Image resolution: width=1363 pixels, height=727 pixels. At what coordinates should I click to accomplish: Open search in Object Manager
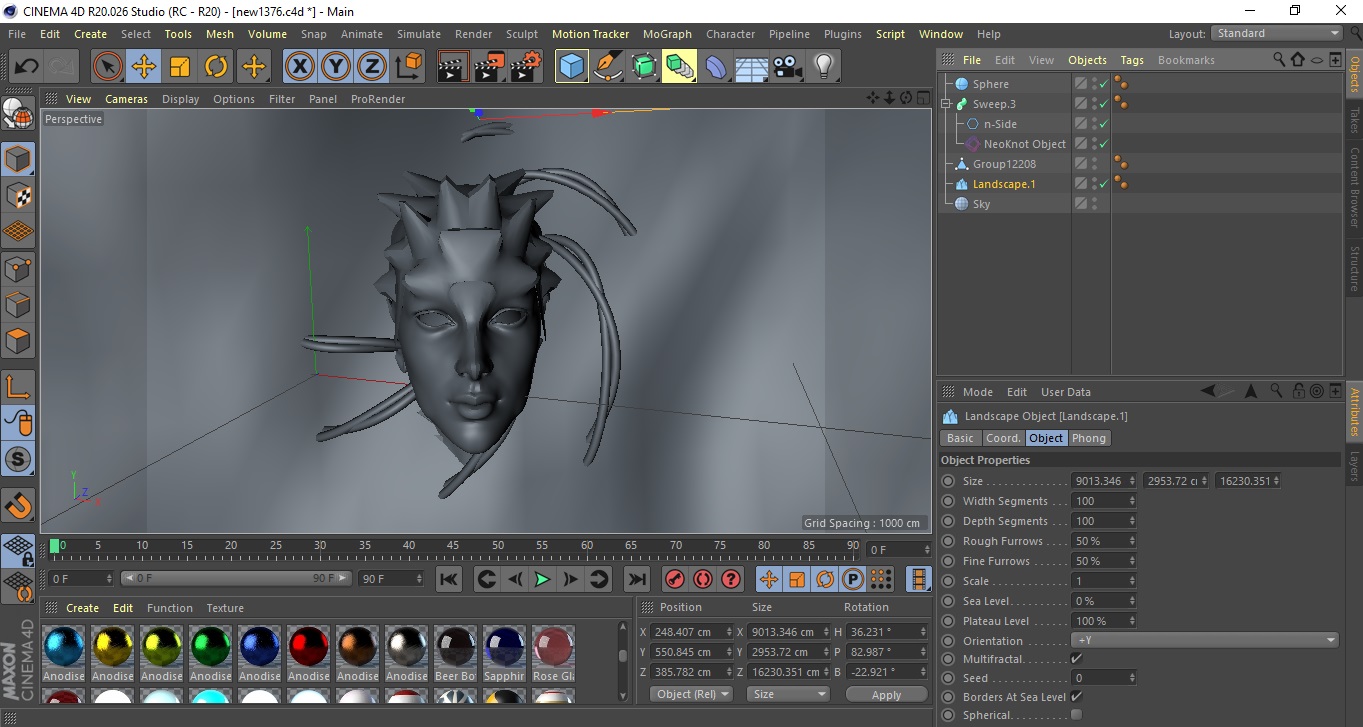1279,60
